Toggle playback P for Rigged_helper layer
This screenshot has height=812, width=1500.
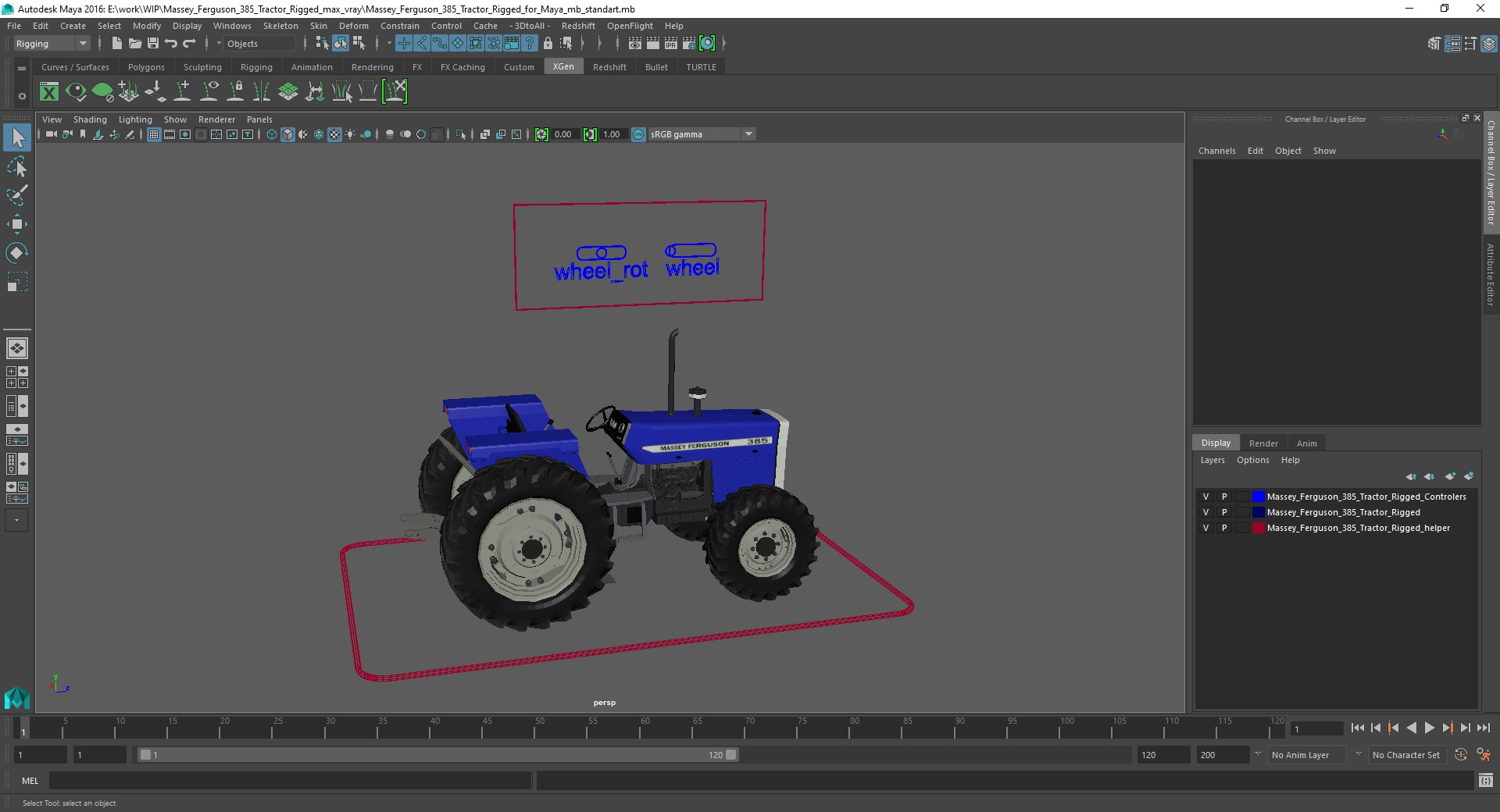click(1224, 528)
